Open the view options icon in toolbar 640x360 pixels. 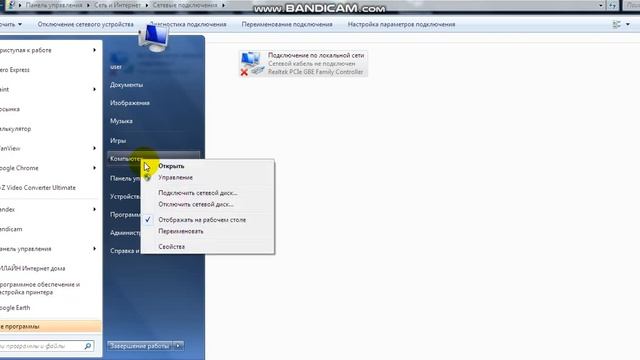(x=616, y=24)
